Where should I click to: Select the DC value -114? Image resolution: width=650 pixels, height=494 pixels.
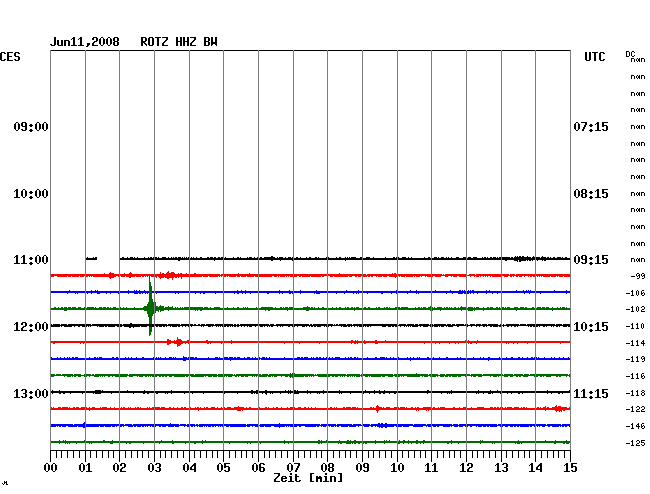(x=635, y=343)
